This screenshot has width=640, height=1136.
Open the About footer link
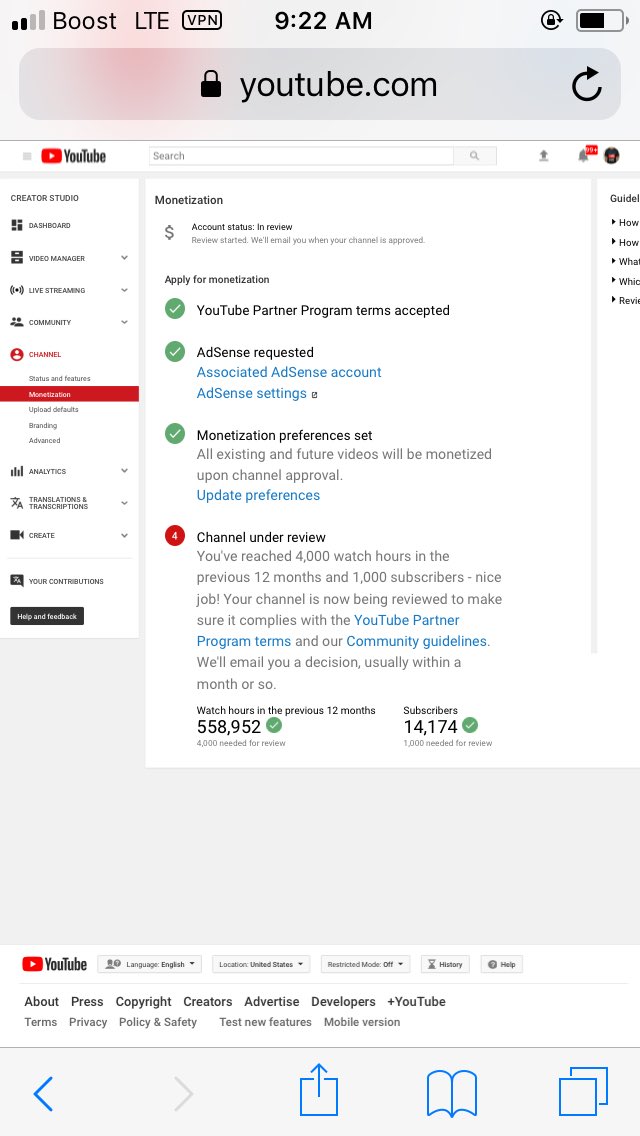[x=41, y=1001]
